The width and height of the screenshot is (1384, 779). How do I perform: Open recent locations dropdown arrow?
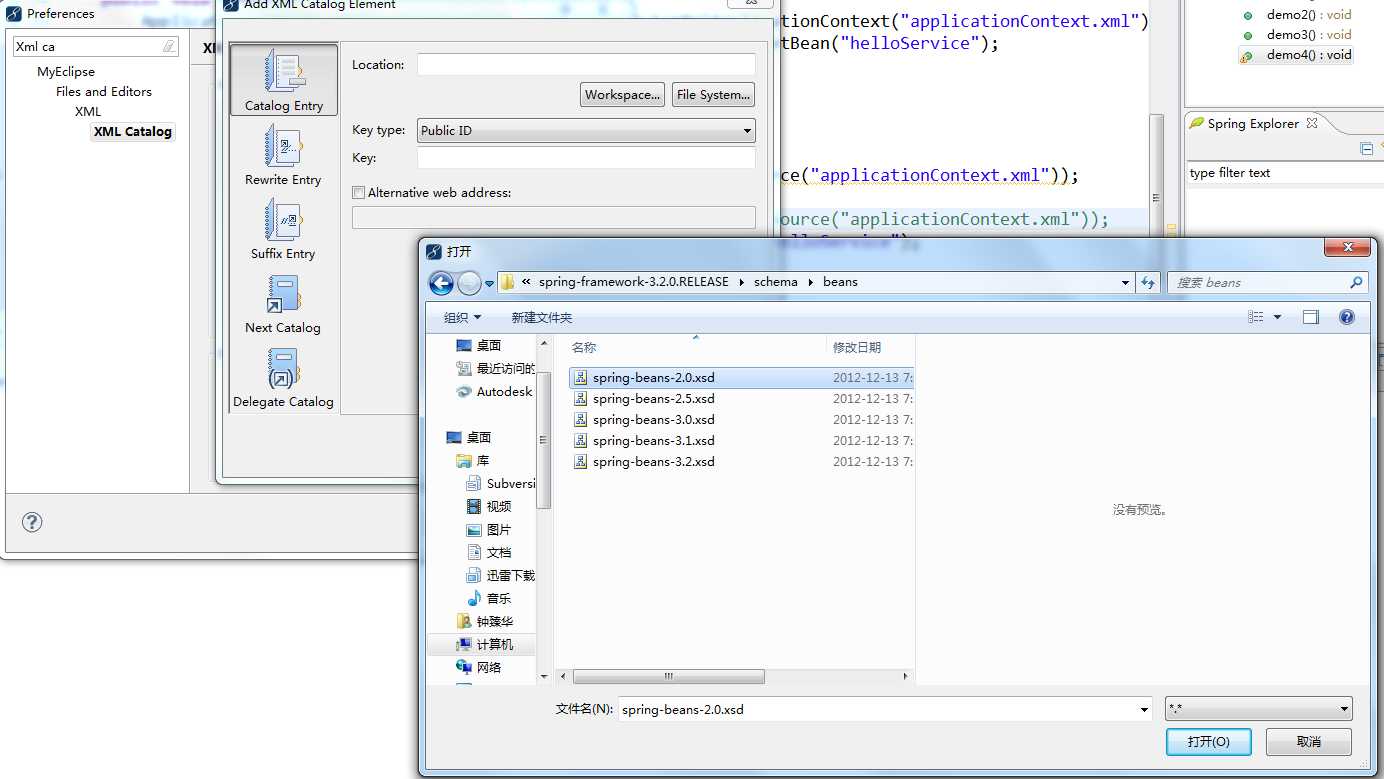pos(489,283)
